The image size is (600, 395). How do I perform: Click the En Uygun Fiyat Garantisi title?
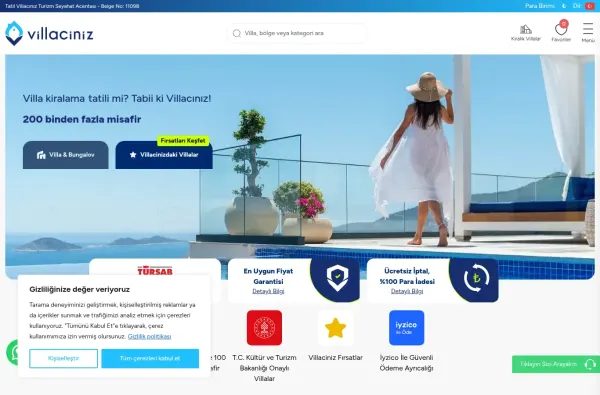click(268, 276)
